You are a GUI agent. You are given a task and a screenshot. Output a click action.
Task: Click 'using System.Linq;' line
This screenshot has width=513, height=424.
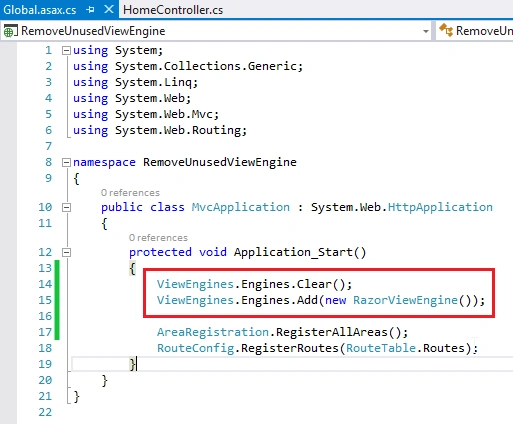(x=136, y=82)
